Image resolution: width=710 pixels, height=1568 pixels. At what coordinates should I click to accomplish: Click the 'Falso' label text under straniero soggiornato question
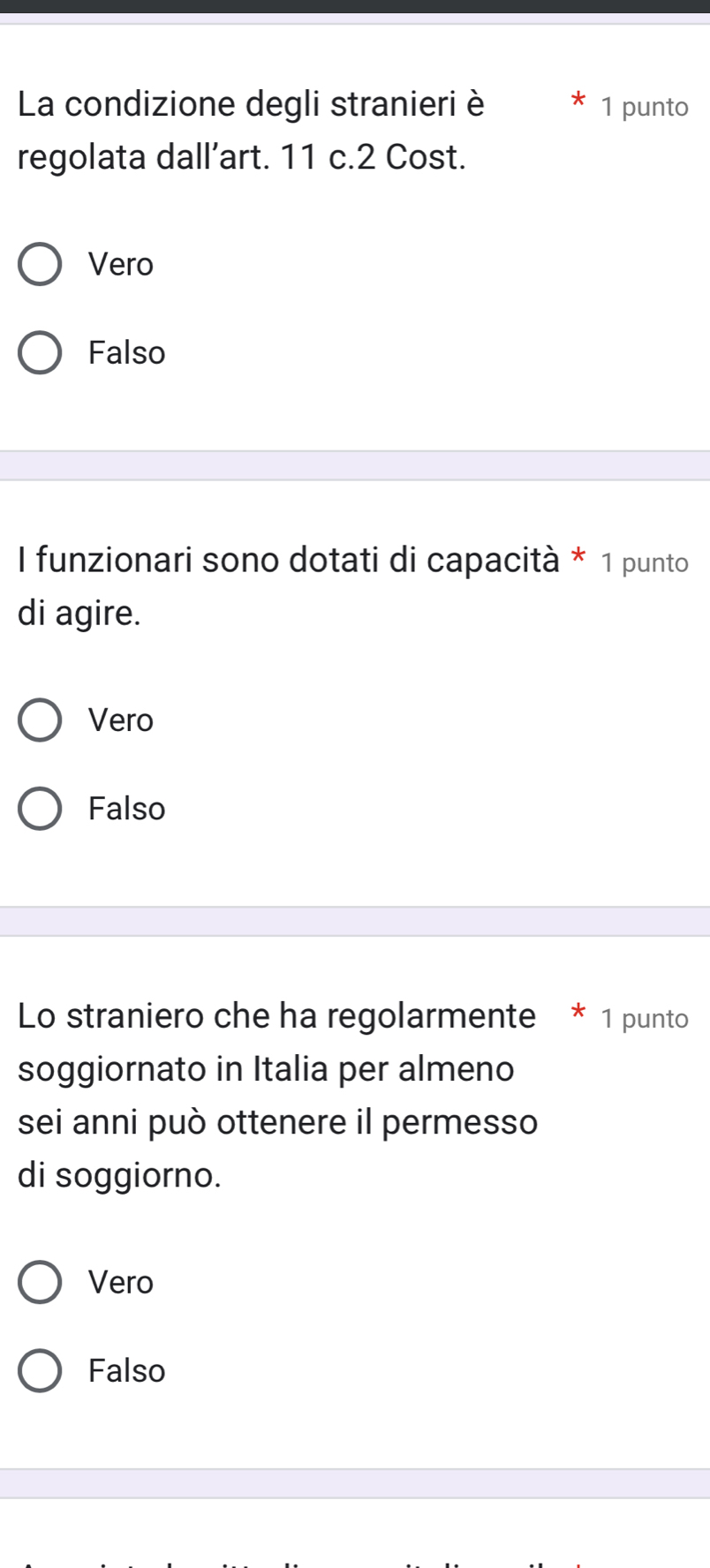tap(127, 1370)
